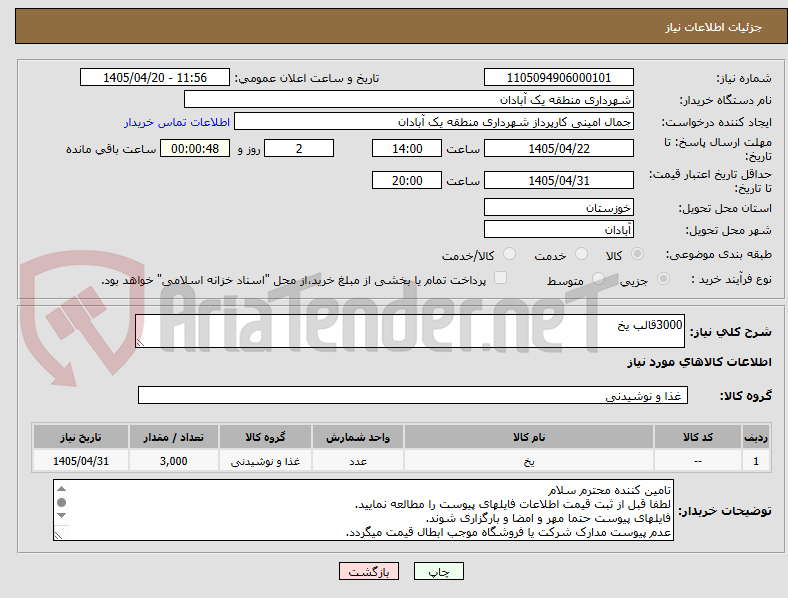The width and height of the screenshot is (788, 598).
Task: Click the validity time field 20:00
Action: pyautogui.click(x=407, y=180)
